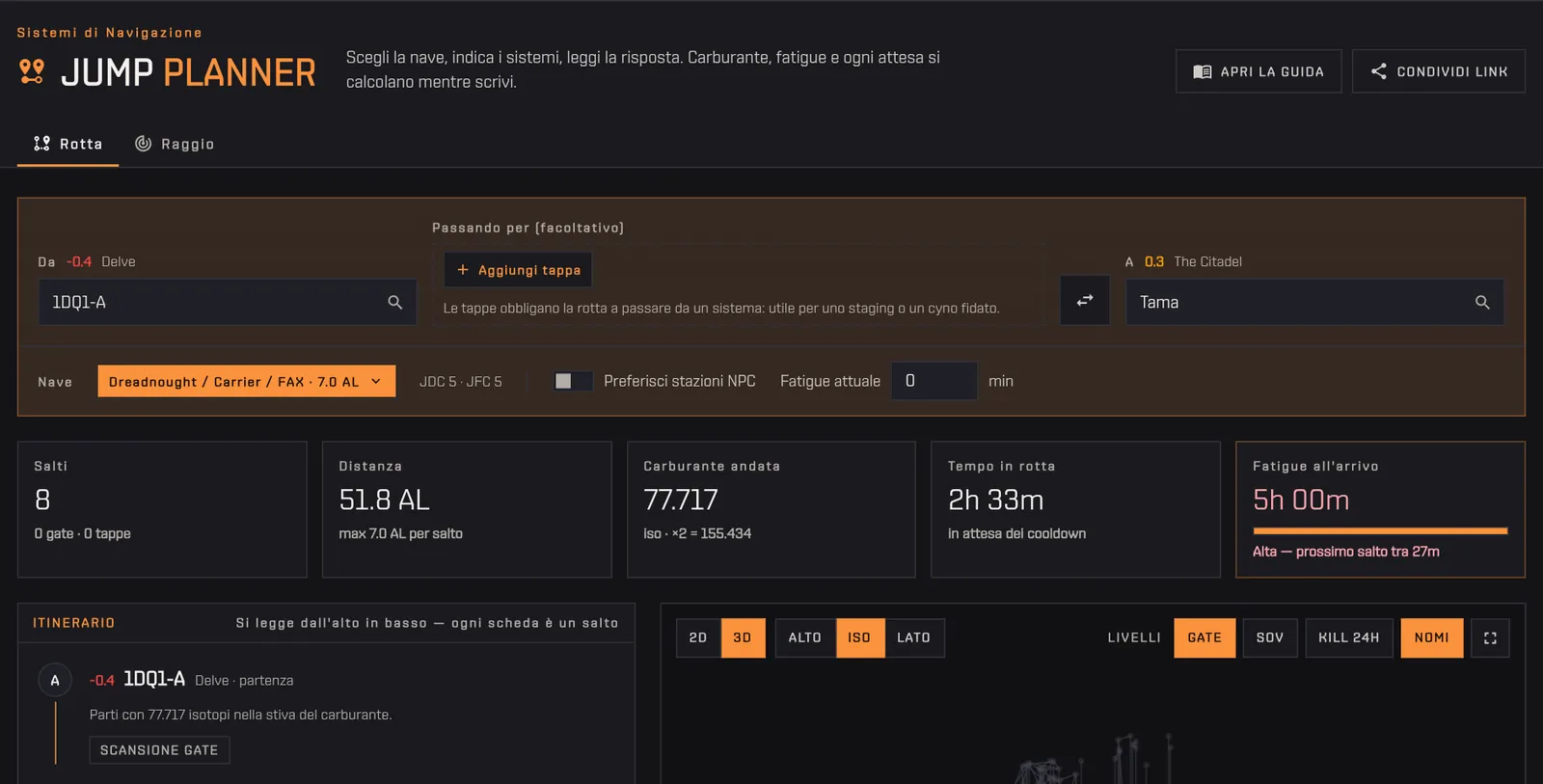The image size is (1543, 784).
Task: Click the A marker in the itinerary
Action: (55, 680)
